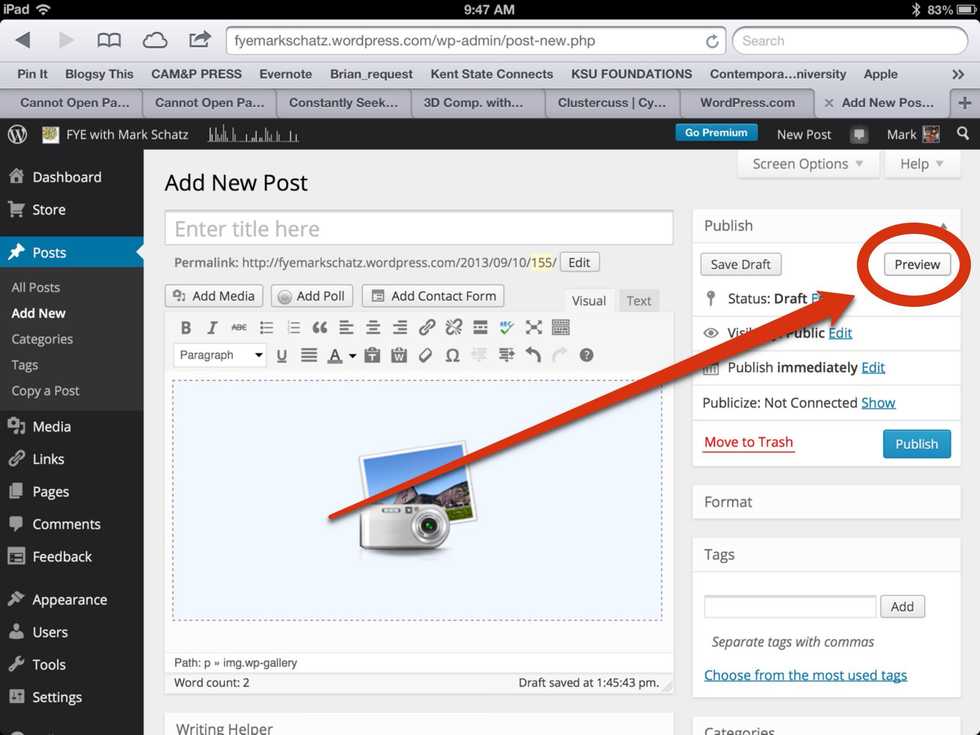This screenshot has width=980, height=735.
Task: Apply italic formatting in editor toolbar
Action: (x=212, y=328)
